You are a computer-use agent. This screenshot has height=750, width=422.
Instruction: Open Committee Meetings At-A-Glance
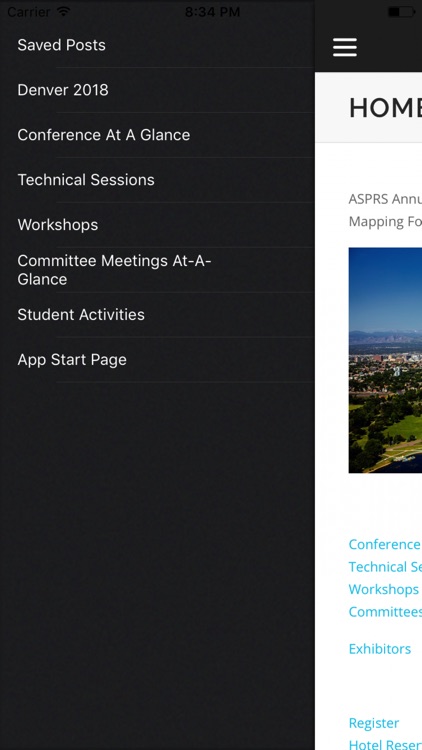tap(157, 270)
